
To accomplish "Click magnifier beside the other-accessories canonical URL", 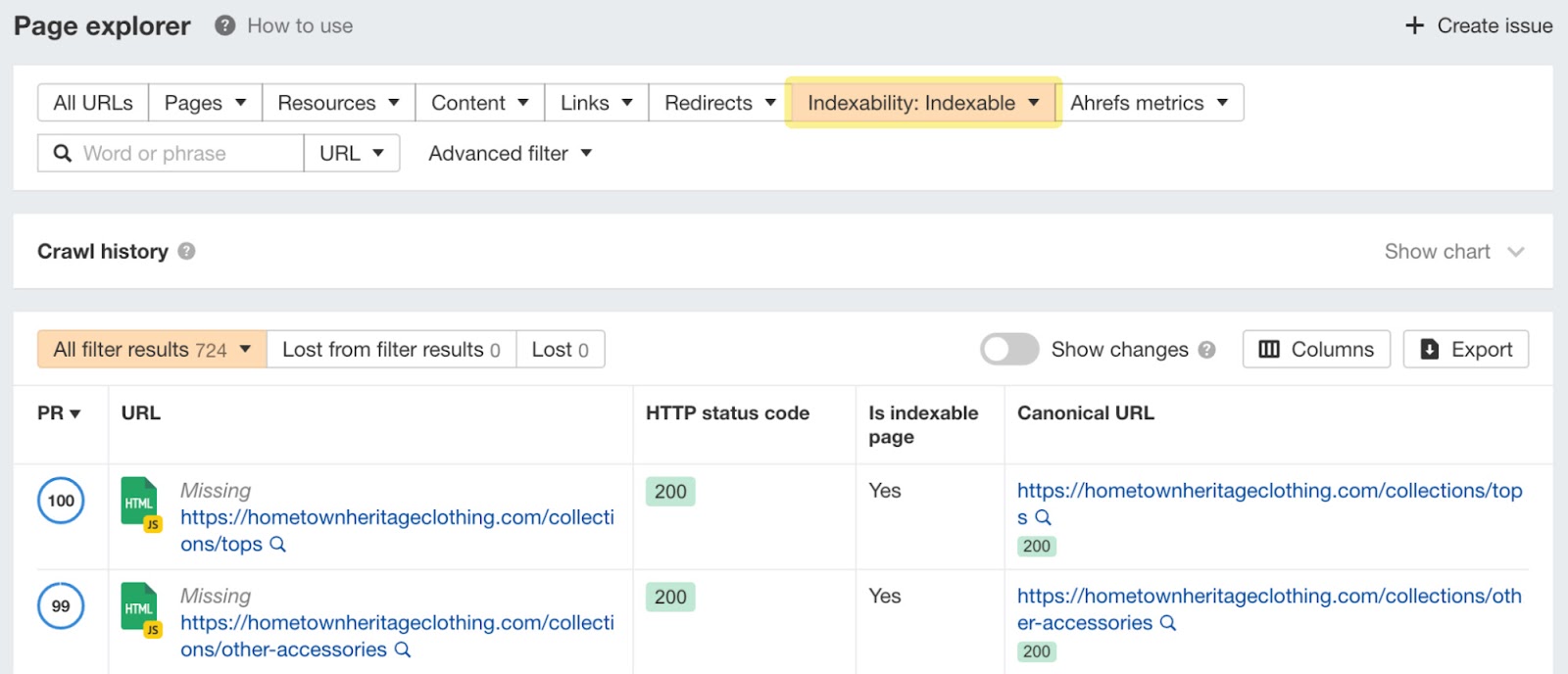I will pyautogui.click(x=1167, y=623).
